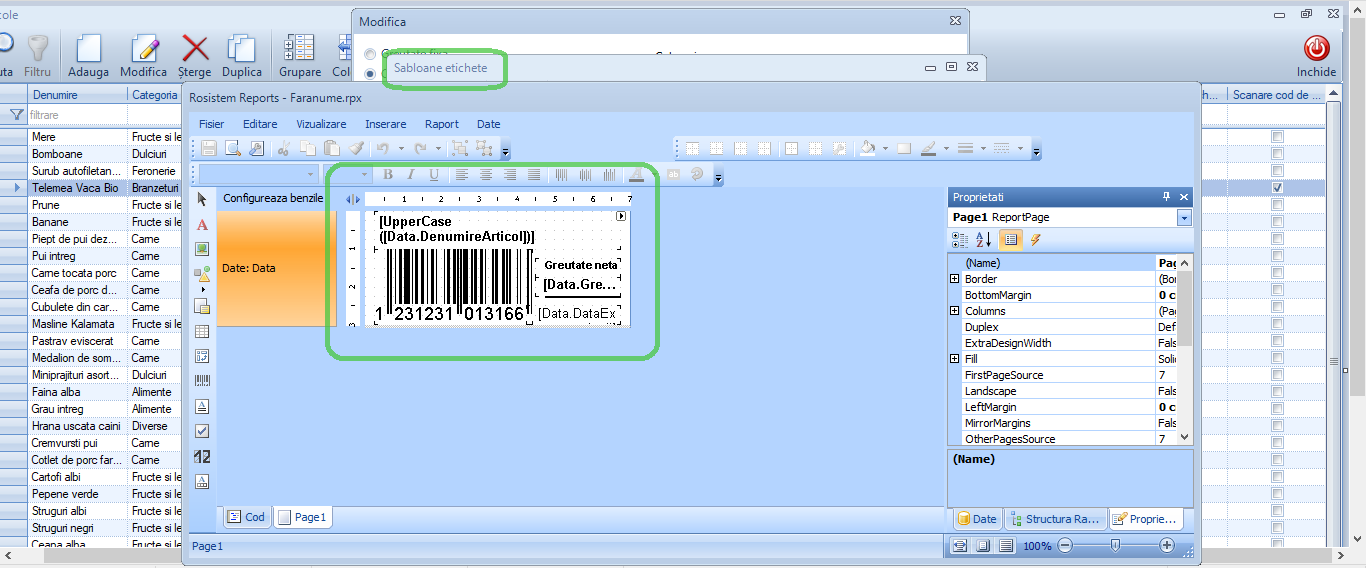Save the report with the floppy disk icon
The image size is (1372, 568).
click(209, 148)
